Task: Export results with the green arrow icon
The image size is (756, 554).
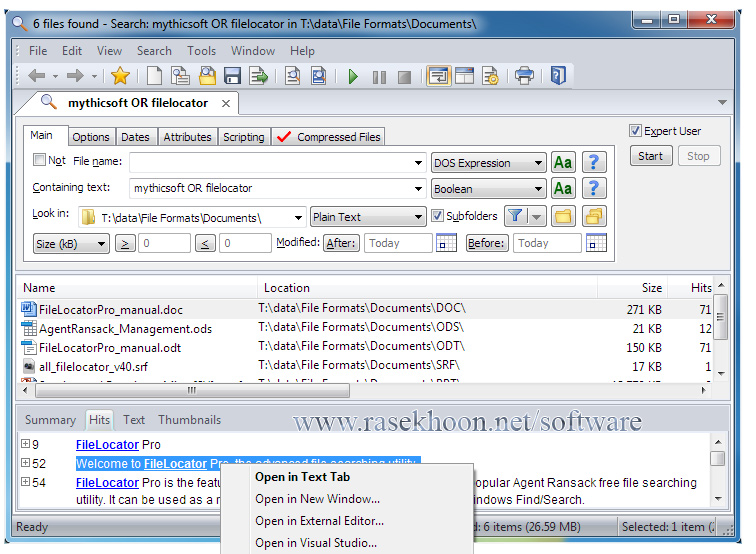Action: point(258,76)
